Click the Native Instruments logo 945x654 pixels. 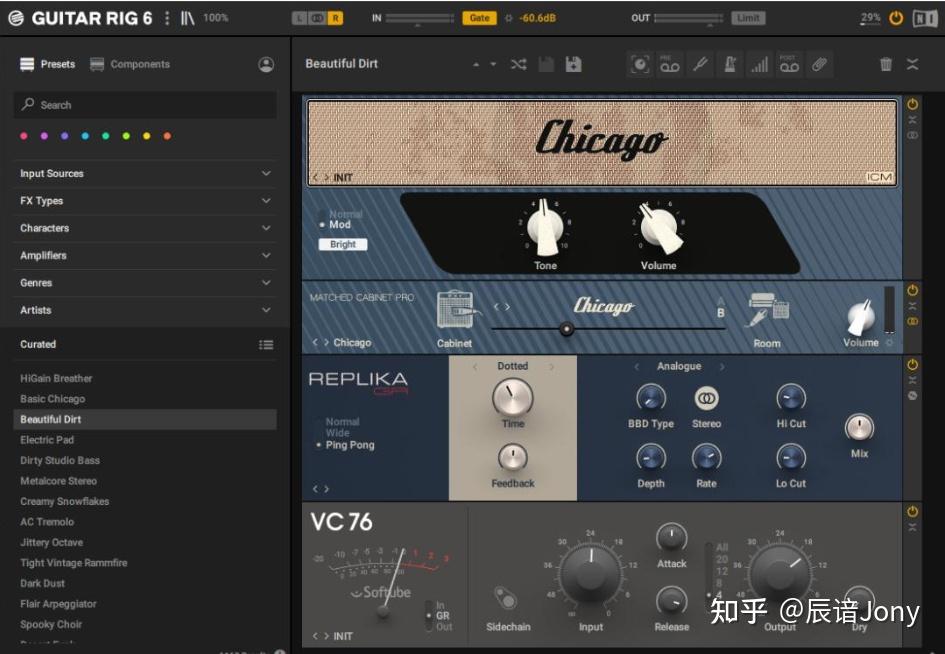click(925, 18)
